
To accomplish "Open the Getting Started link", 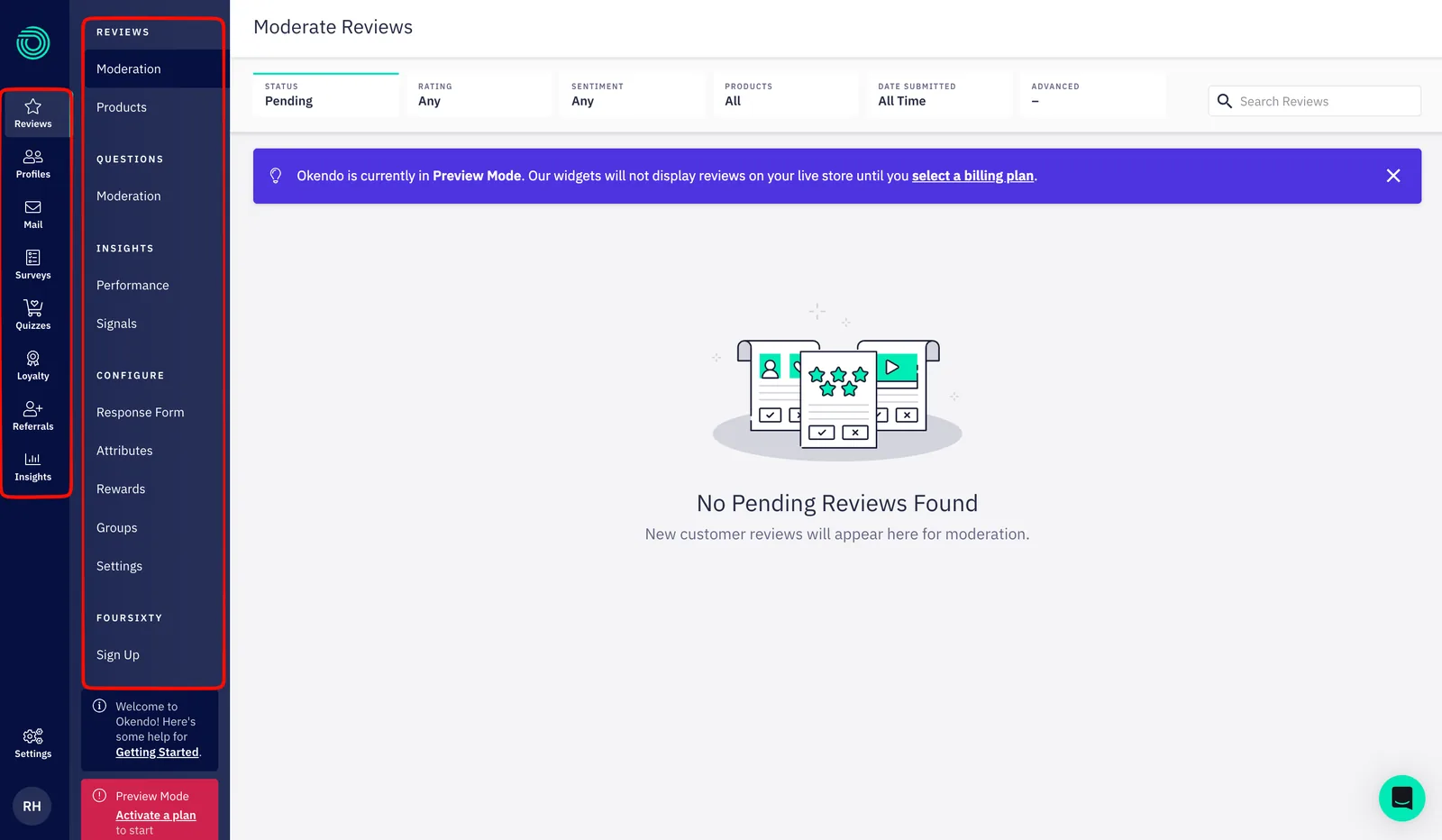I will click(x=157, y=753).
